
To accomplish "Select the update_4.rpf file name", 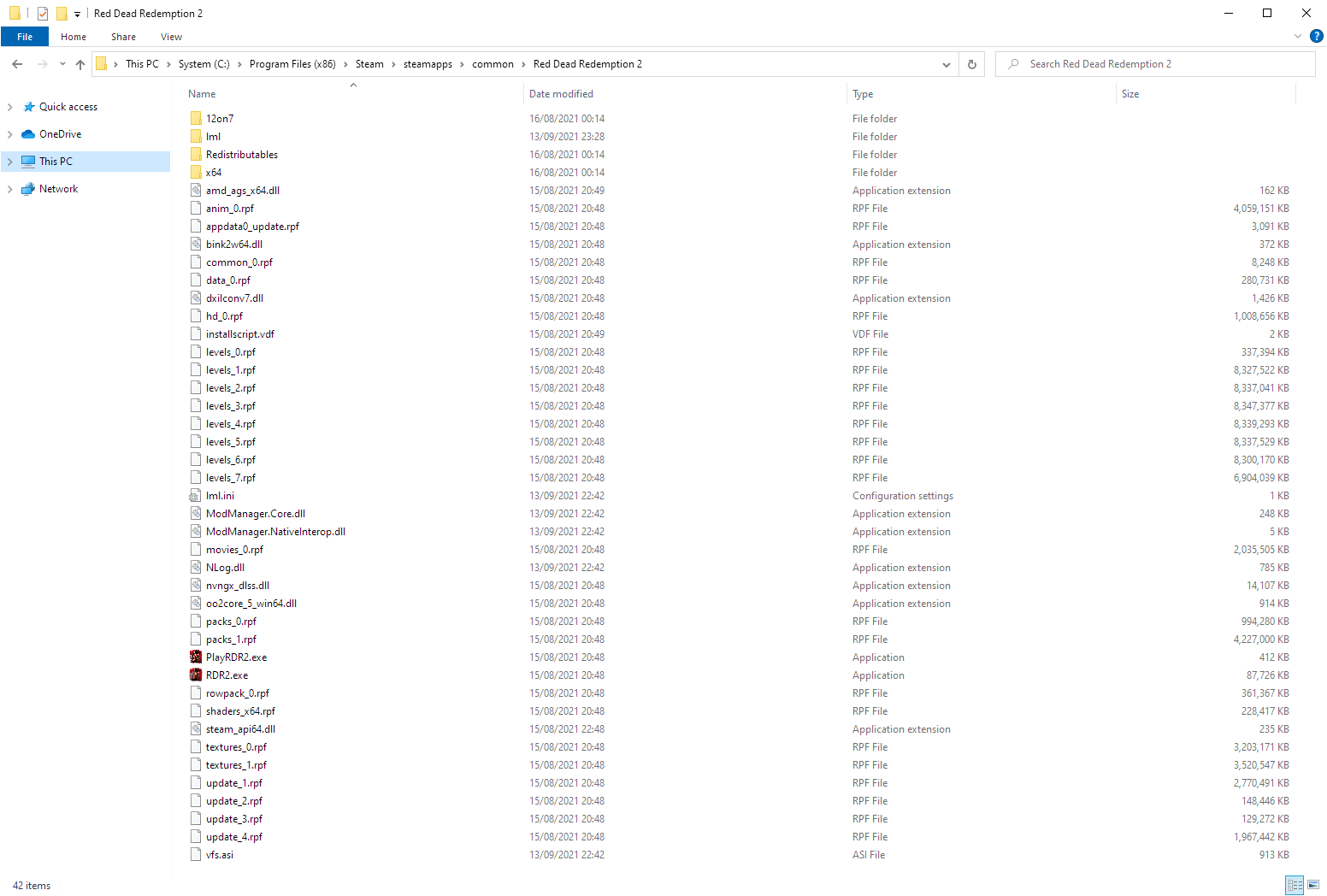I will pyautogui.click(x=234, y=837).
